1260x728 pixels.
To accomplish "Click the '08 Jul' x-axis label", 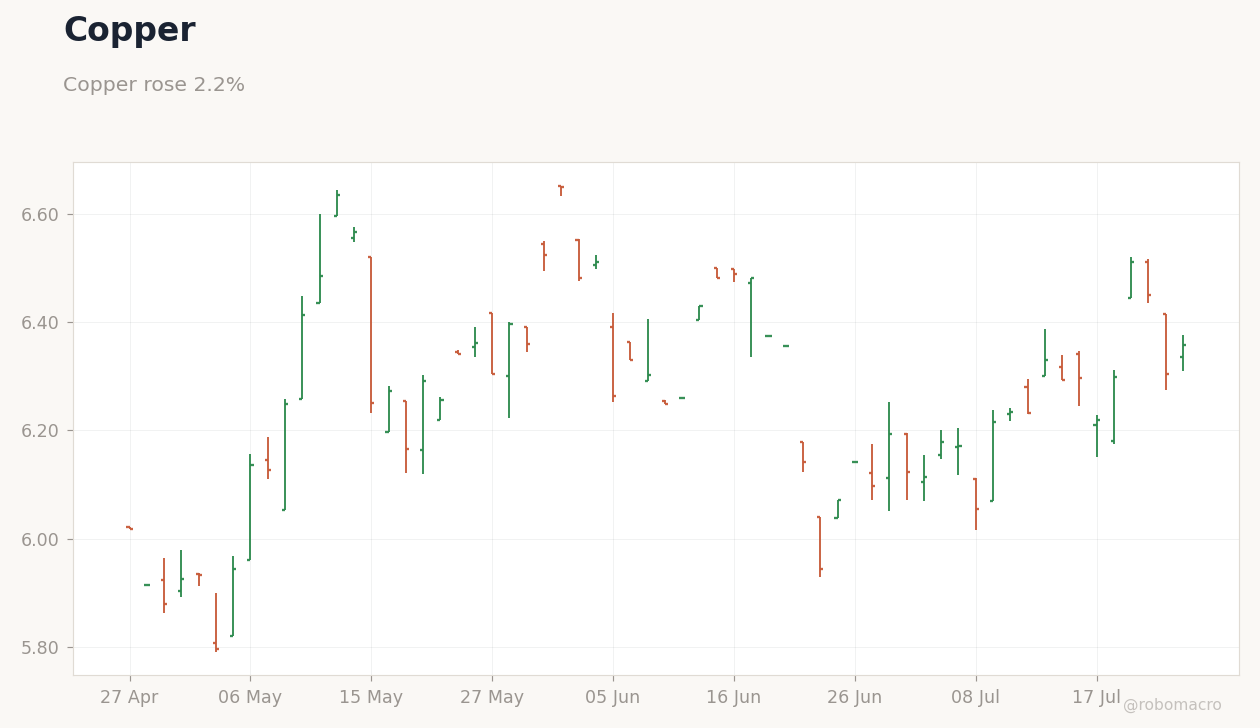I will coord(976,697).
